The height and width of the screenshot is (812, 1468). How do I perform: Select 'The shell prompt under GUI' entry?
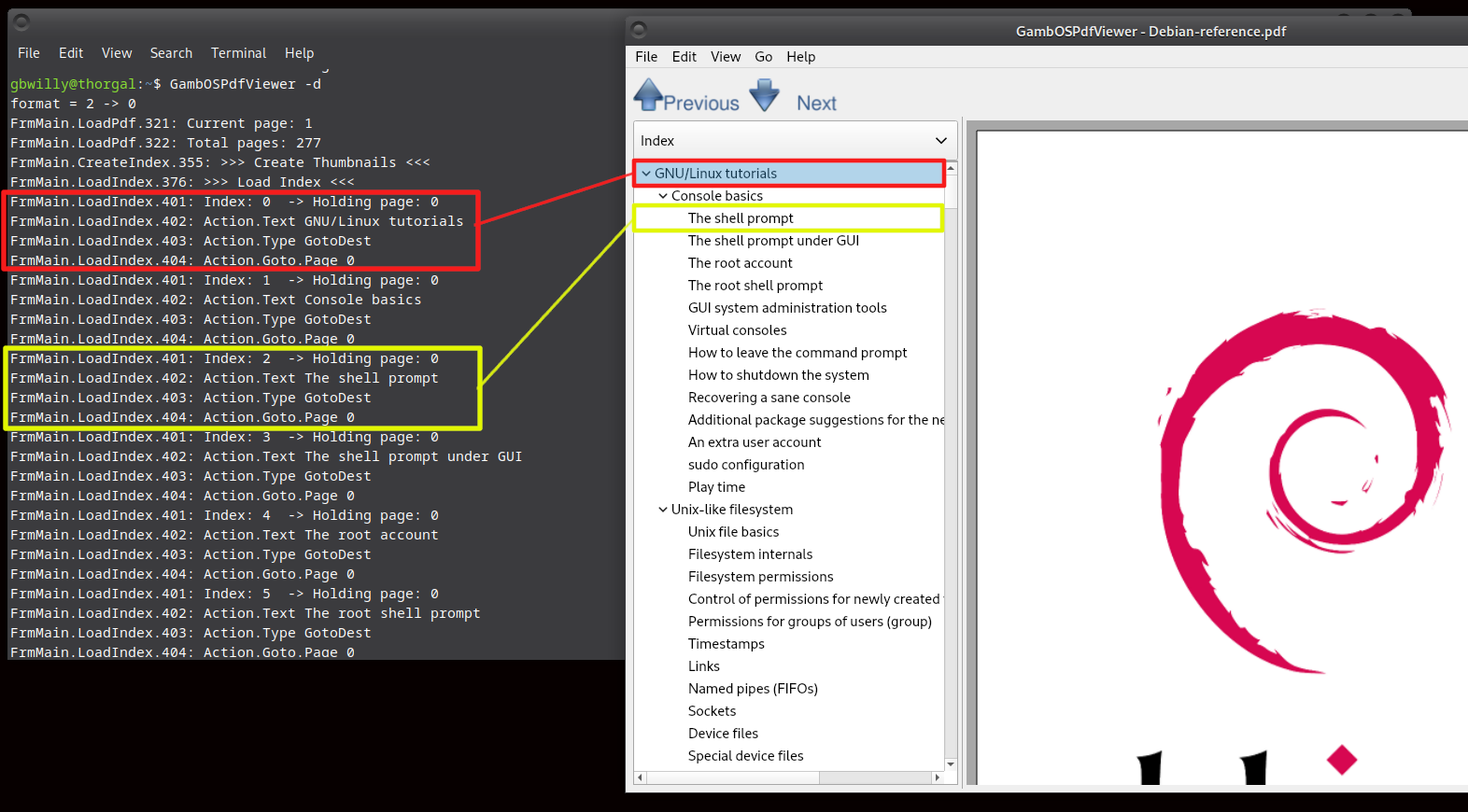773,241
